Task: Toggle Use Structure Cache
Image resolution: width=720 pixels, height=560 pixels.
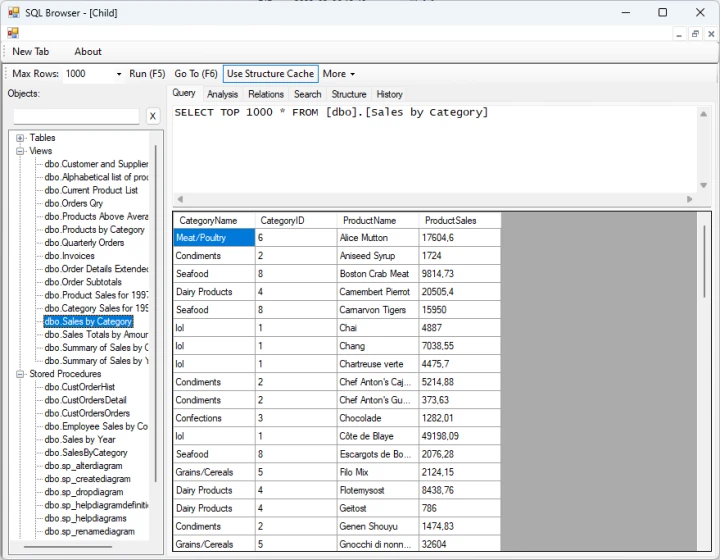Action: [x=270, y=74]
